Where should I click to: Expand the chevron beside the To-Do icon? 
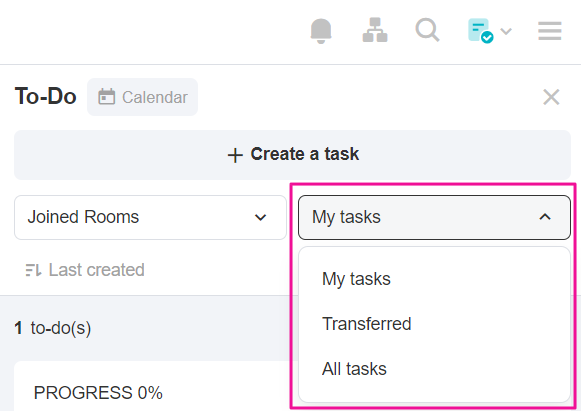point(506,31)
